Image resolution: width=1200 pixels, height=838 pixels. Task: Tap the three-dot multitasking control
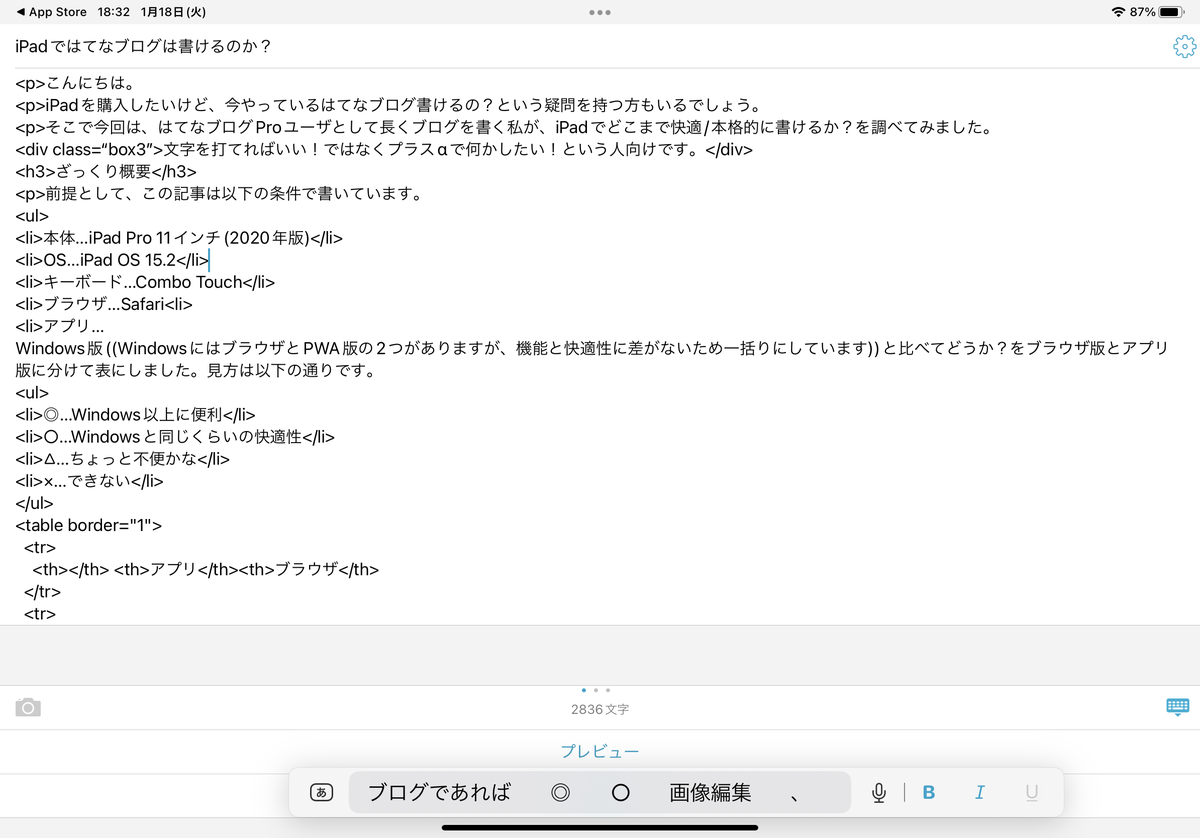(x=599, y=12)
